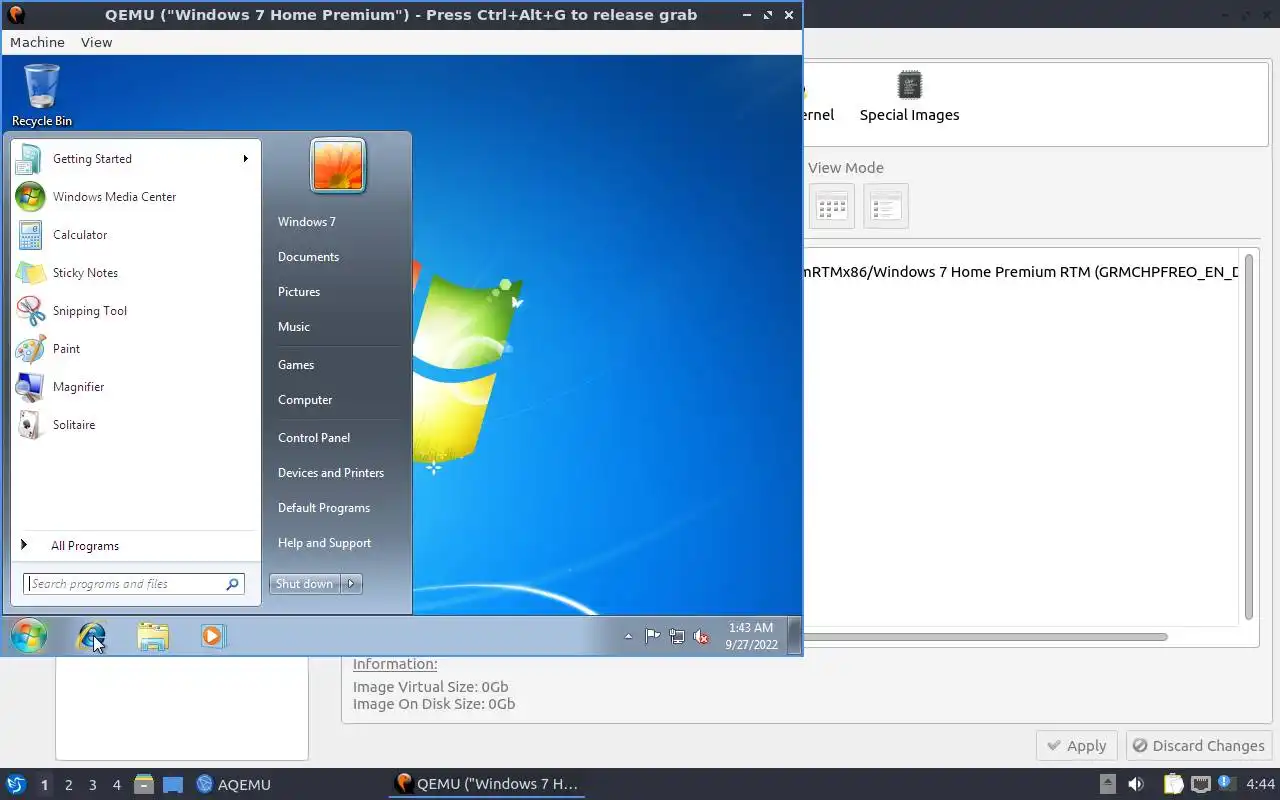The image size is (1280, 800).
Task: Click AQEMU vertical scrollbar
Action: [x=1249, y=437]
